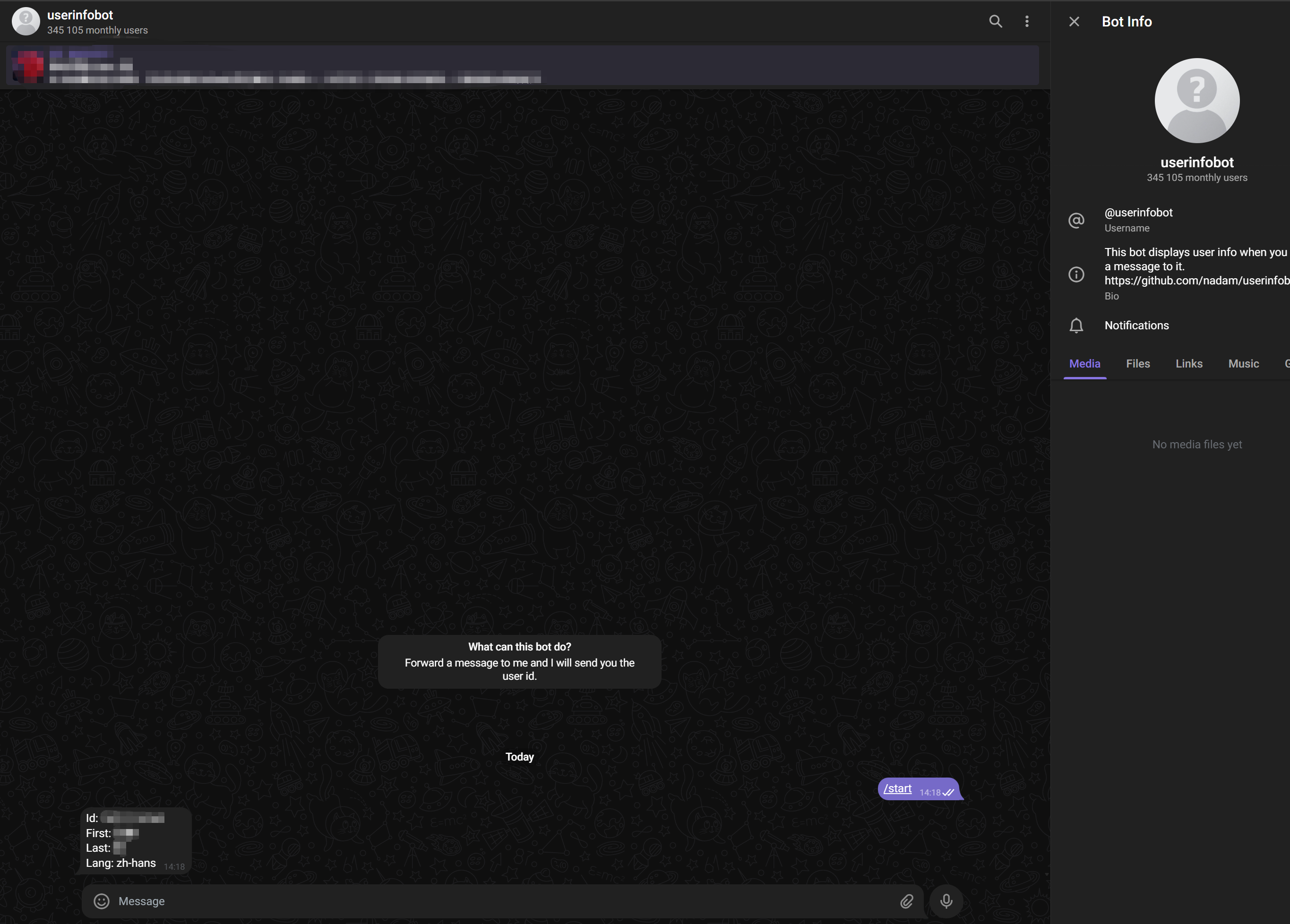Screen dimensions: 1290x924
Task: Click the /start command link
Action: pos(897,789)
